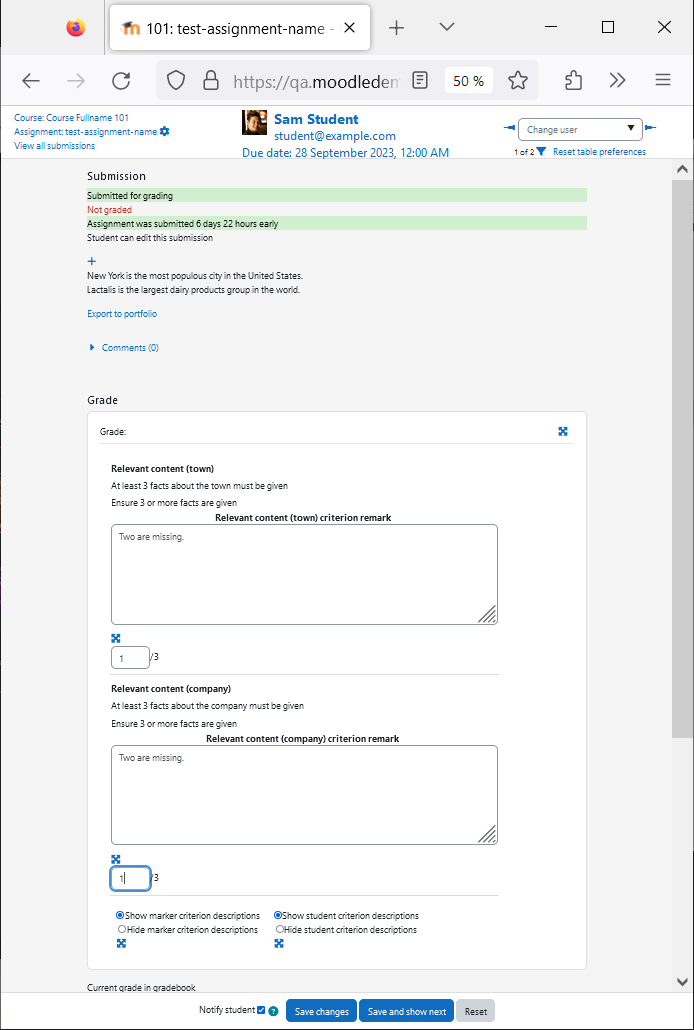The image size is (694, 1030).
Task: Expand the company criterion region icon
Action: pos(116,859)
